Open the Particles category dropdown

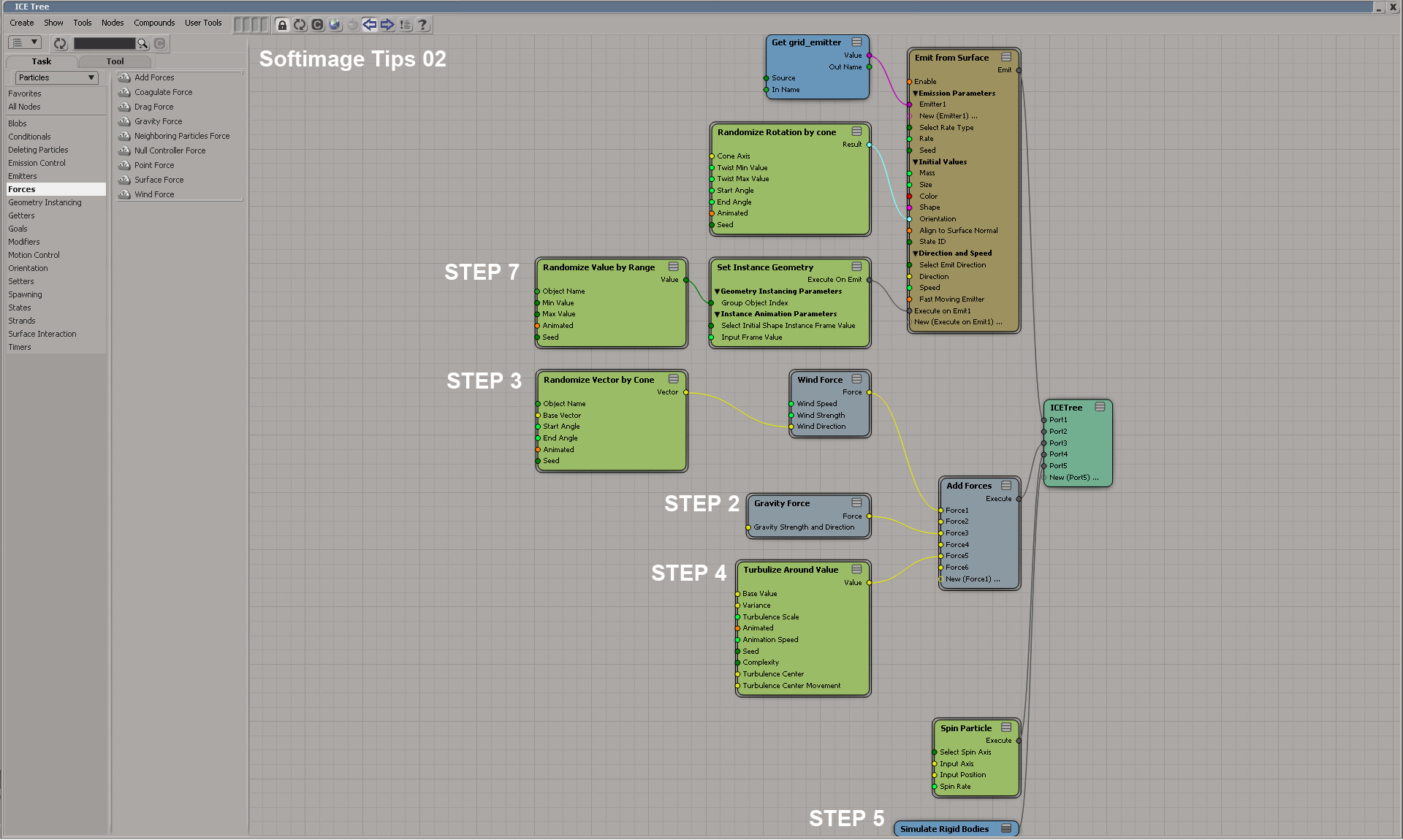56,77
